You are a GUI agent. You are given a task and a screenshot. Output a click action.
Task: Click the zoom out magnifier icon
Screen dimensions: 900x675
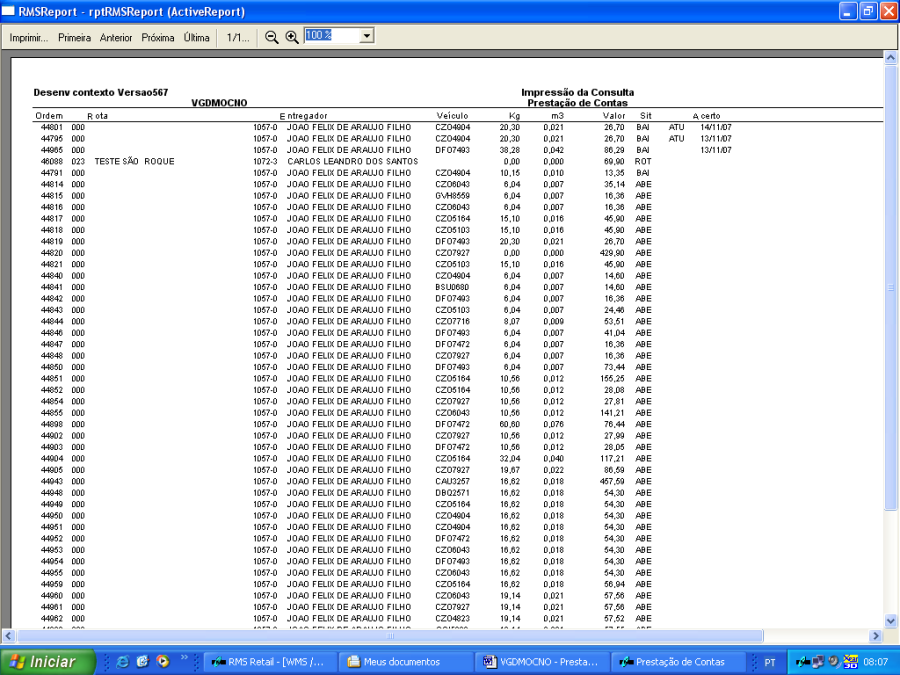pyautogui.click(x=271, y=37)
